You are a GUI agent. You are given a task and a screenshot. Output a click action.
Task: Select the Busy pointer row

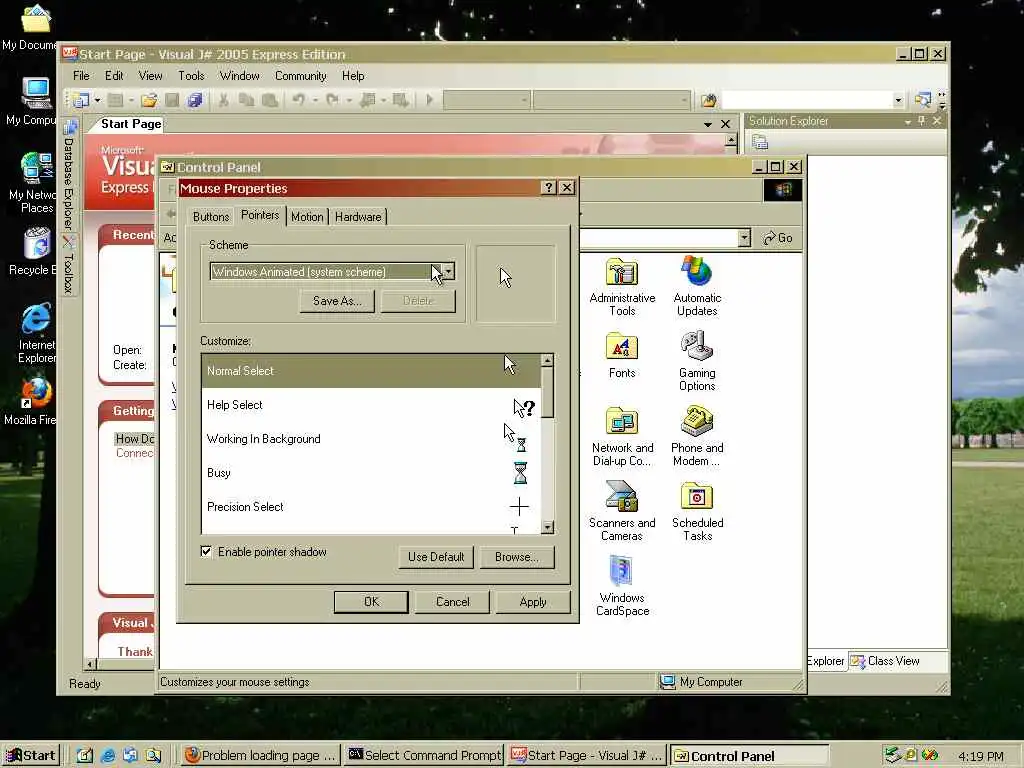tap(371, 473)
